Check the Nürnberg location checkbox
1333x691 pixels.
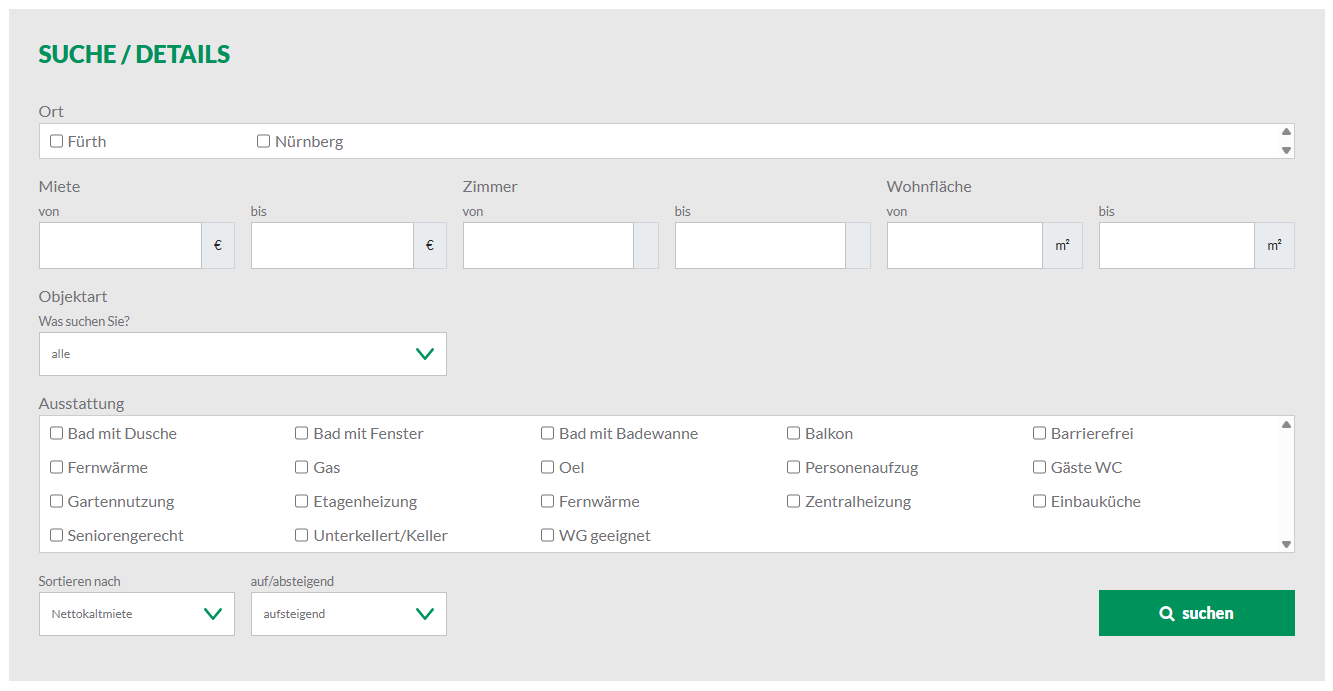pos(264,141)
